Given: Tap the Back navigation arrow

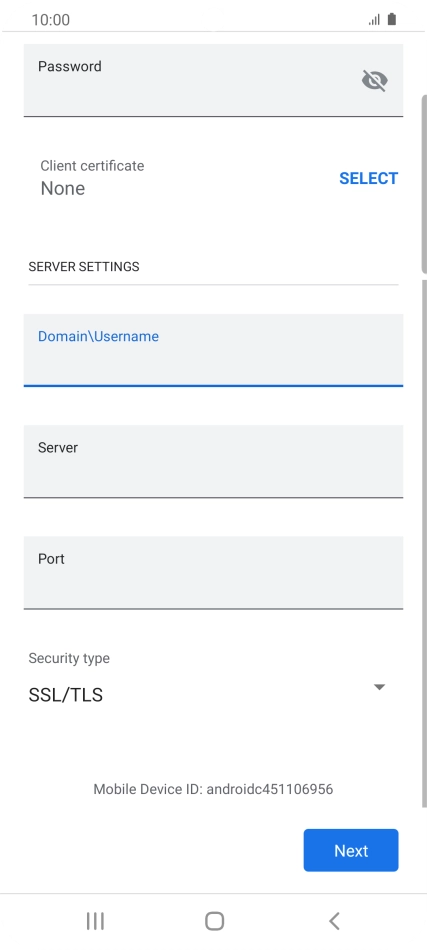Looking at the screenshot, I should [x=334, y=921].
